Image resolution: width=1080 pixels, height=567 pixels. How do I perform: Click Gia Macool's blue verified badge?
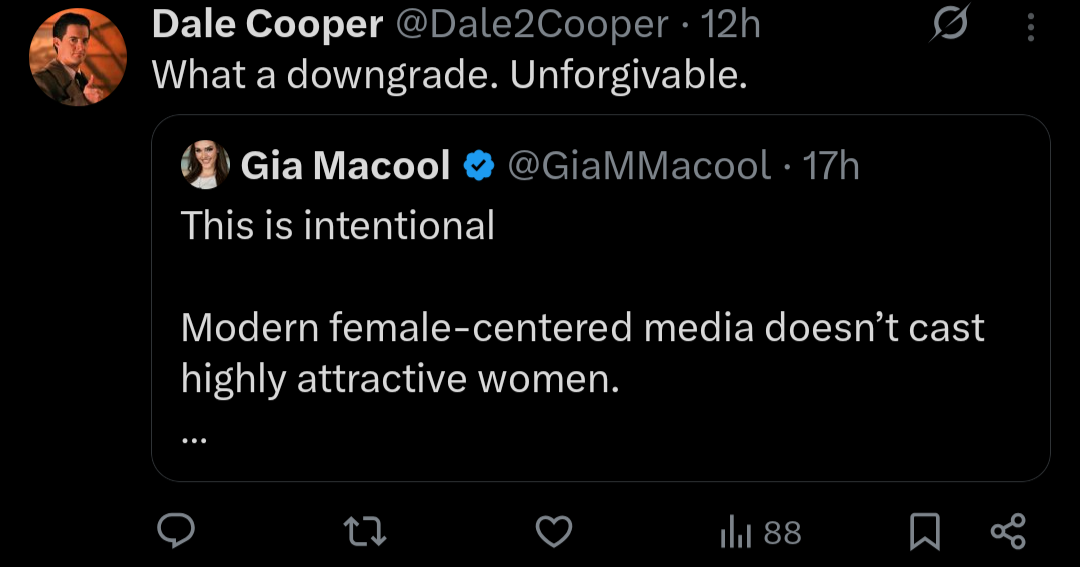pyautogui.click(x=481, y=165)
